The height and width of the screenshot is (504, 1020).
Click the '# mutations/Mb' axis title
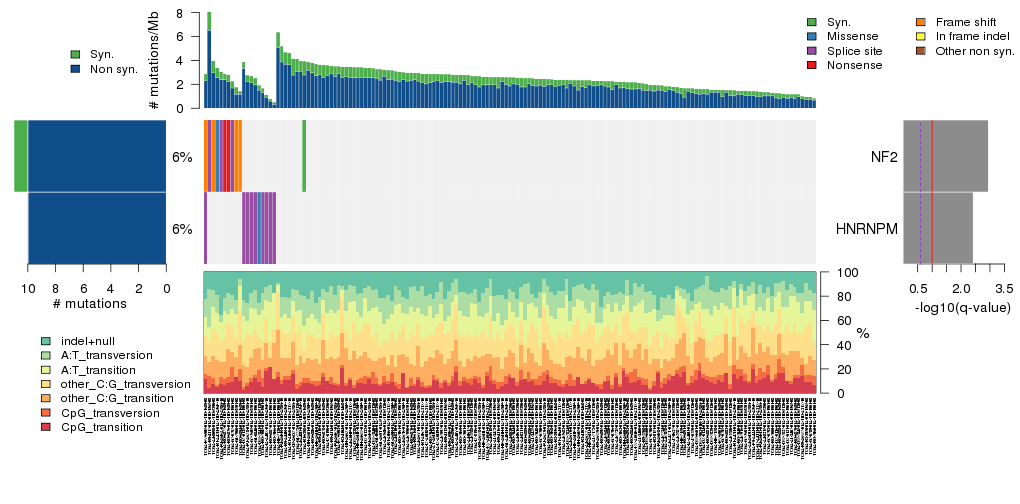(154, 62)
